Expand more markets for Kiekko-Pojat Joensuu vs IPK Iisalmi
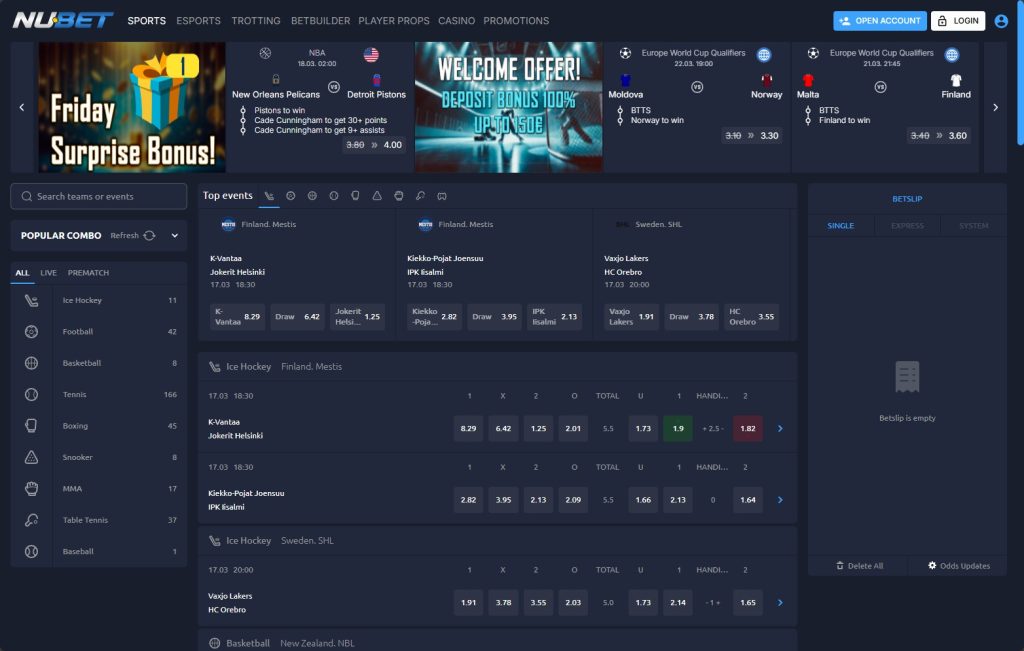1024x651 pixels. 780,500
